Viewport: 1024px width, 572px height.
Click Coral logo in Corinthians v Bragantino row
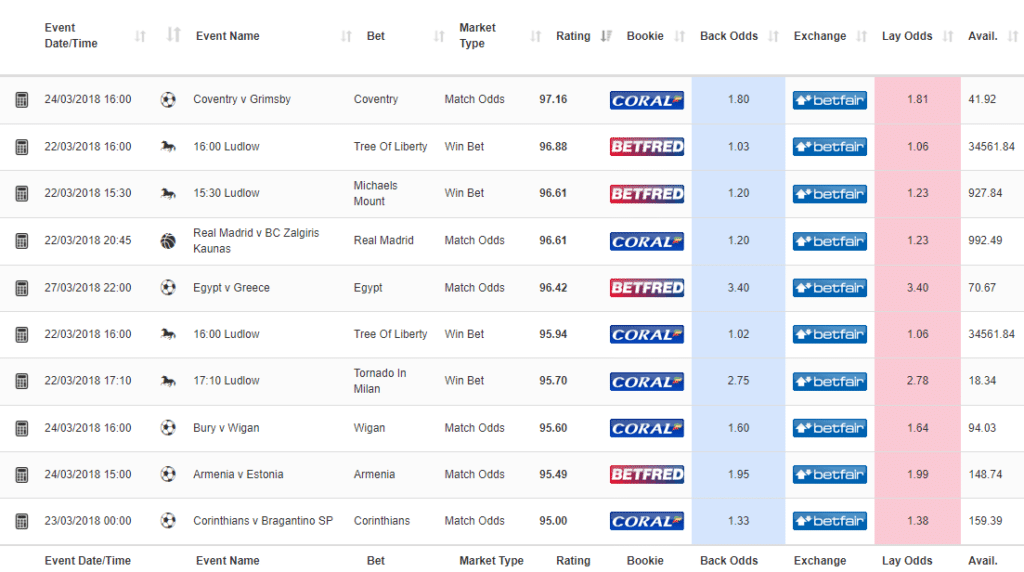(647, 521)
